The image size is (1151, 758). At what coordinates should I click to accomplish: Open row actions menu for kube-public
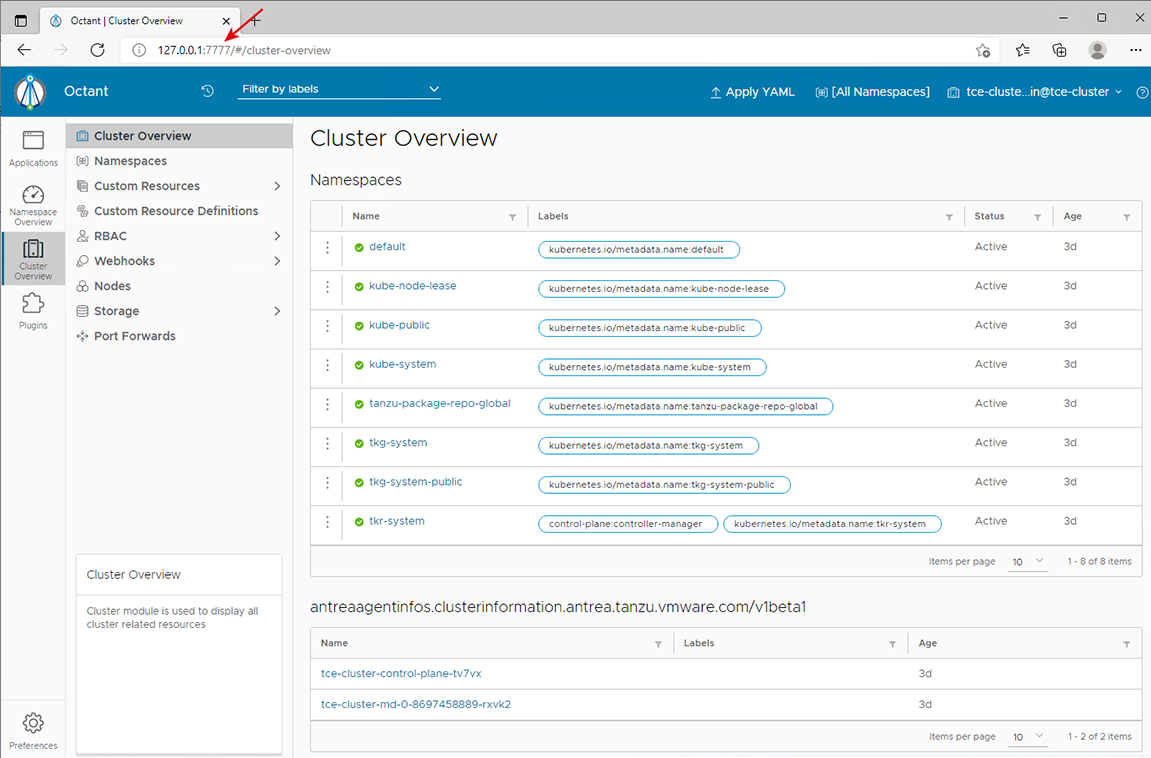[x=327, y=325]
